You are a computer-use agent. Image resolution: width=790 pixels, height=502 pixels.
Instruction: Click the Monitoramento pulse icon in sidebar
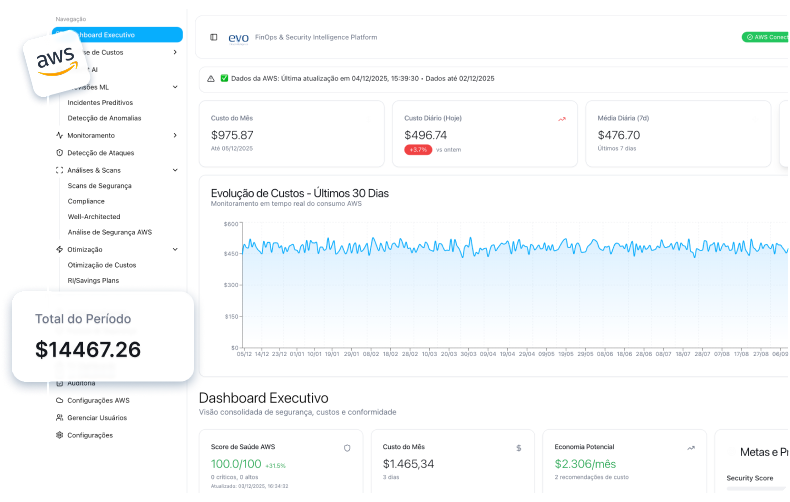60,135
